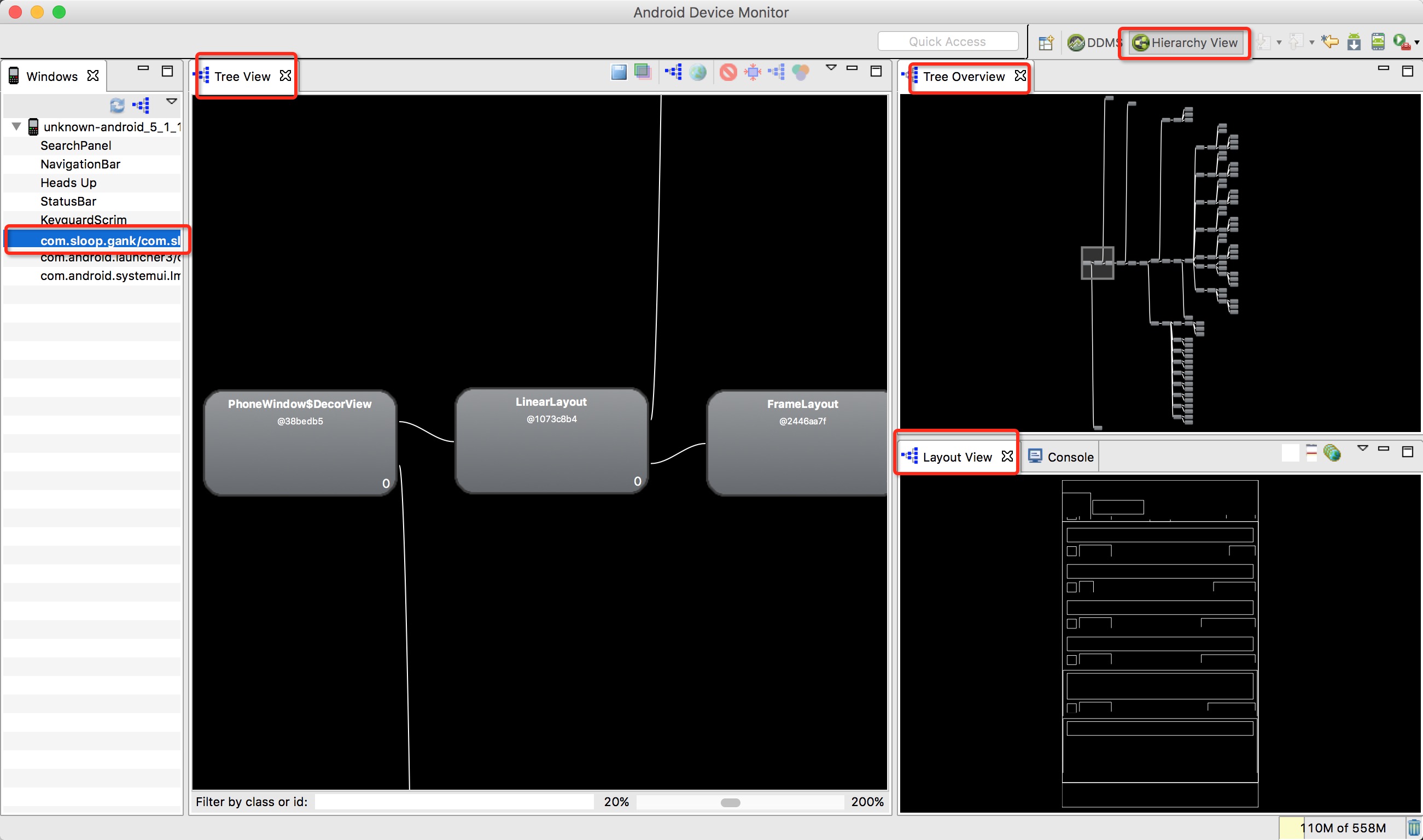
Task: Minimize the Tree Overview panel
Action: [x=1384, y=68]
